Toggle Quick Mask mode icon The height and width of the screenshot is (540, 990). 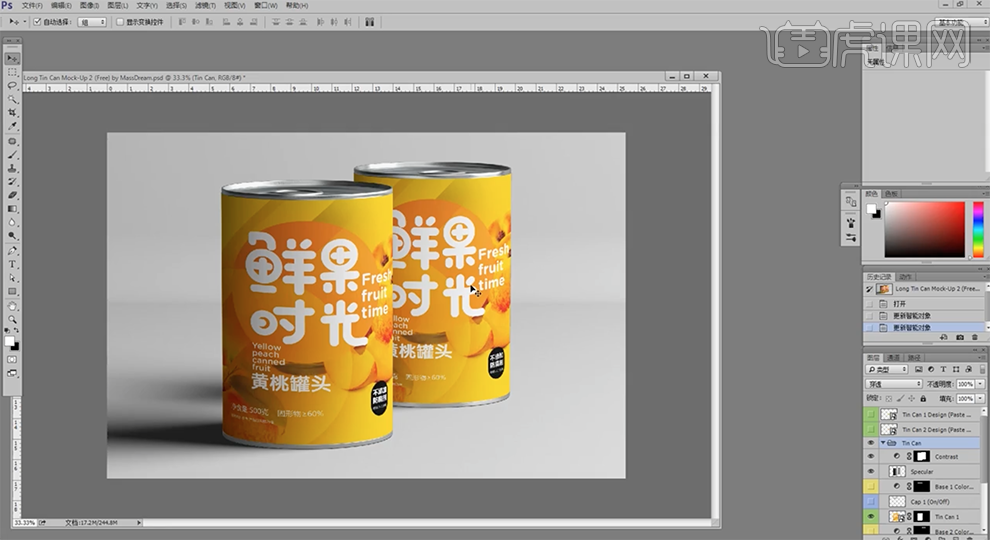pos(12,359)
